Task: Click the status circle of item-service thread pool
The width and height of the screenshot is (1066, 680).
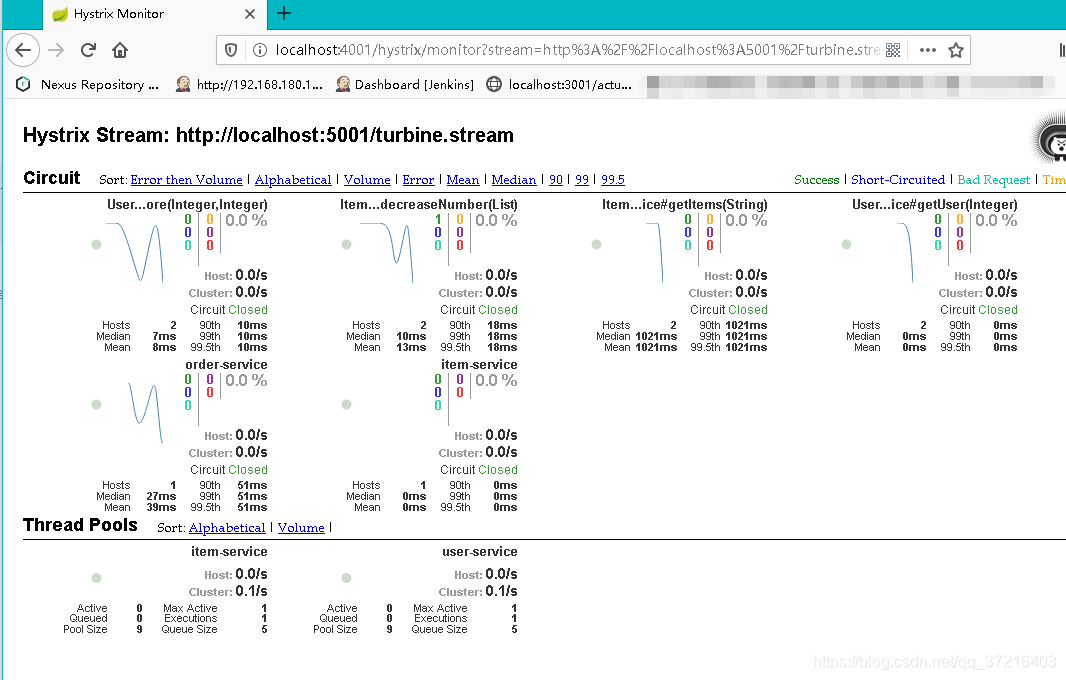Action: point(97,578)
